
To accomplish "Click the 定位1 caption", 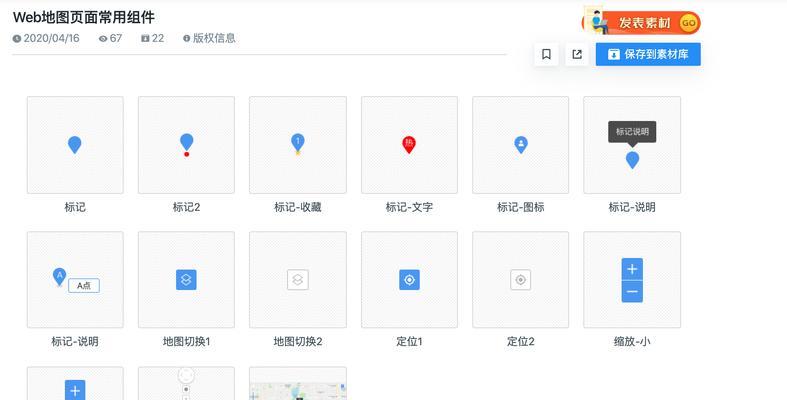I will pos(409,341).
